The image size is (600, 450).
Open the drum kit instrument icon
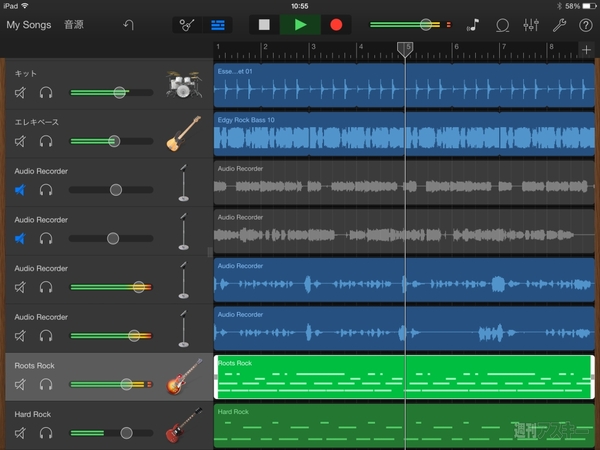(x=182, y=86)
